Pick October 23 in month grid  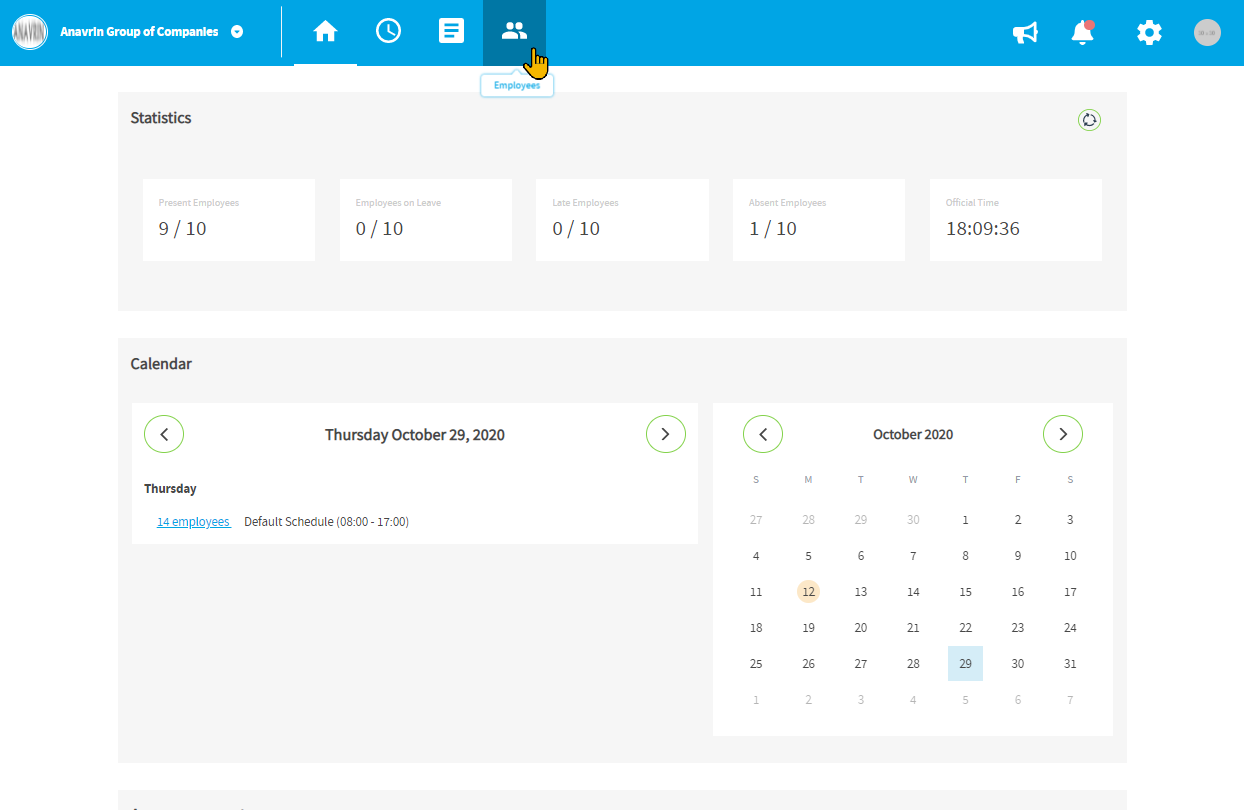(1018, 628)
